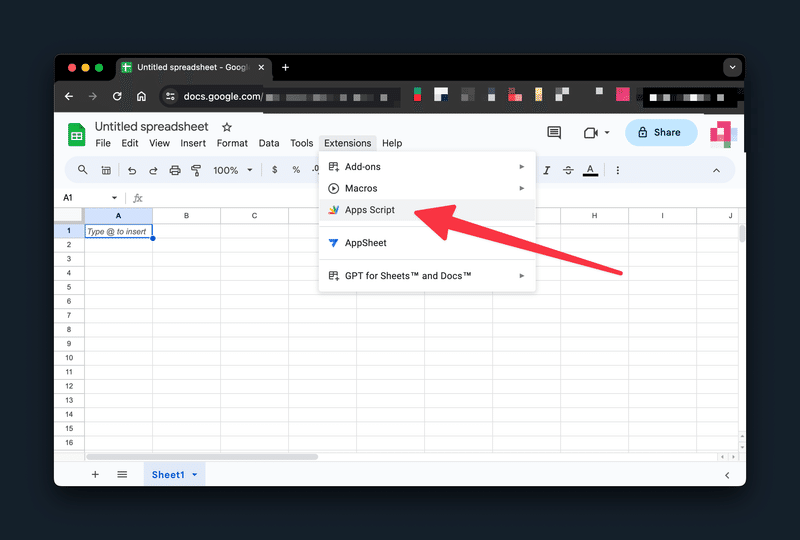Go back in browser
Screen dimensions: 800x540
(x=69, y=96)
